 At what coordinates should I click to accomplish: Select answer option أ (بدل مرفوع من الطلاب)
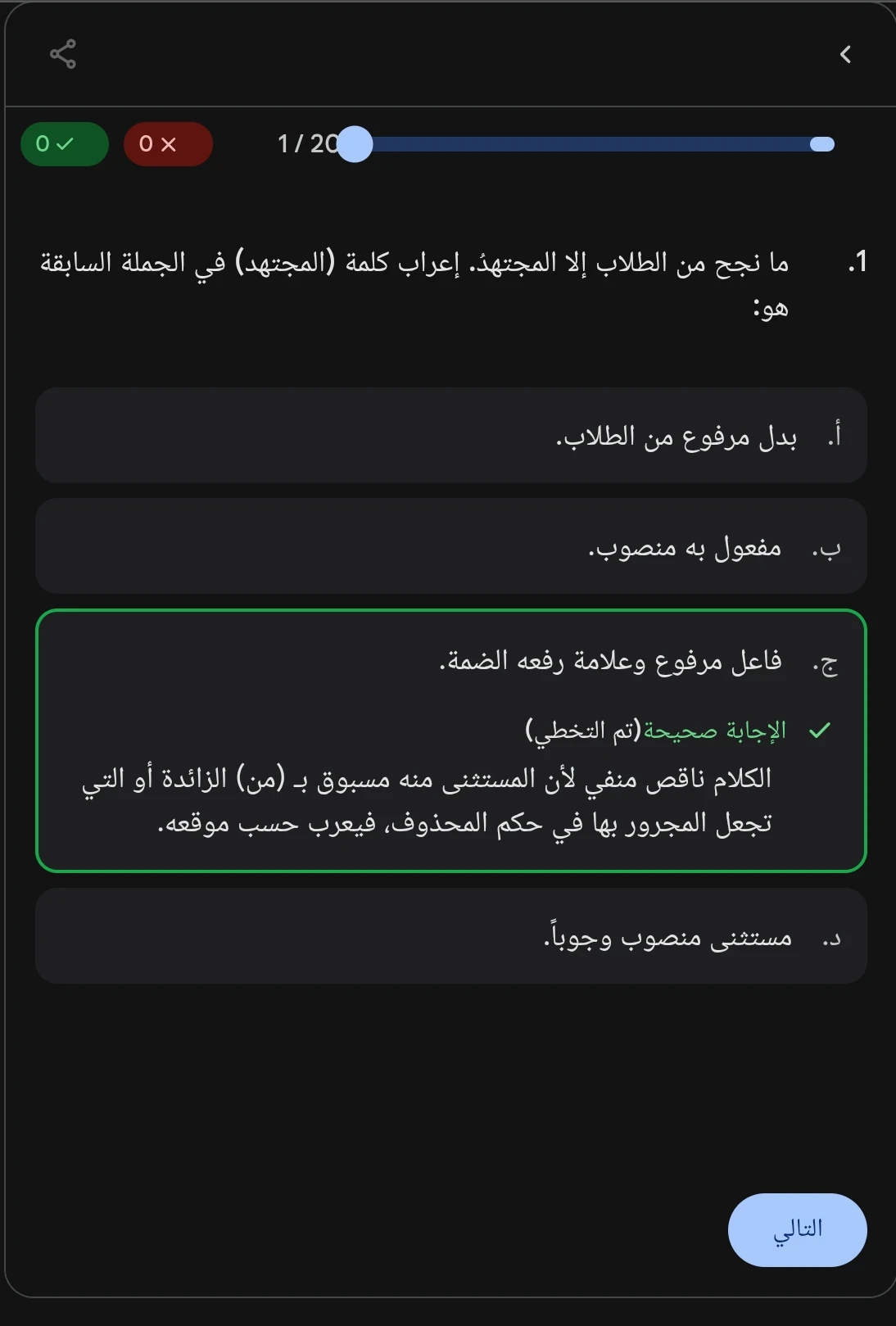pyautogui.click(x=451, y=436)
